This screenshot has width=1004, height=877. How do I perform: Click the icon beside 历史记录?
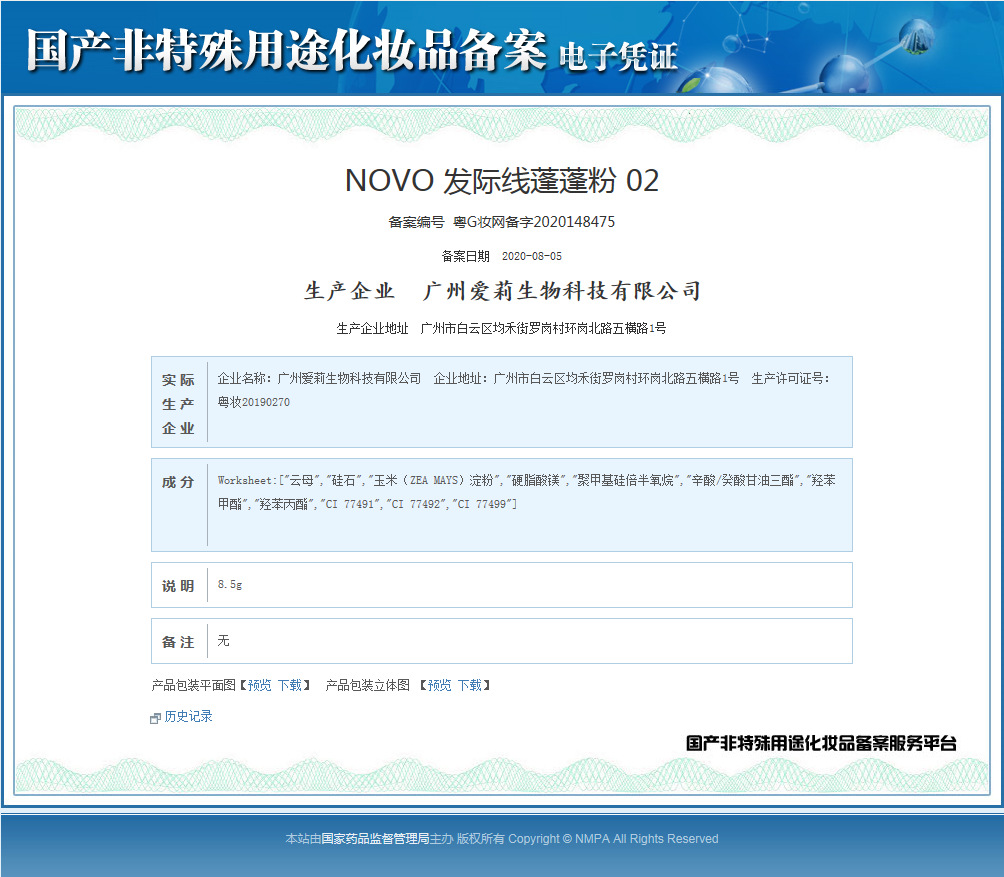pyautogui.click(x=155, y=718)
